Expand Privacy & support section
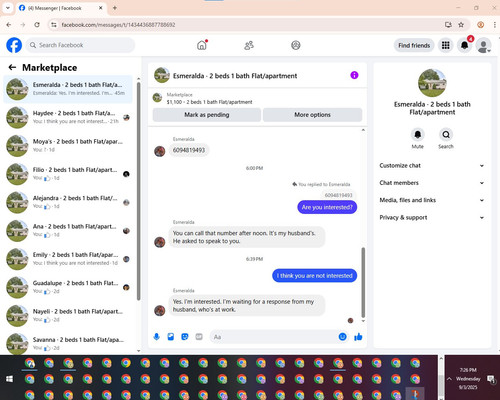 click(432, 218)
